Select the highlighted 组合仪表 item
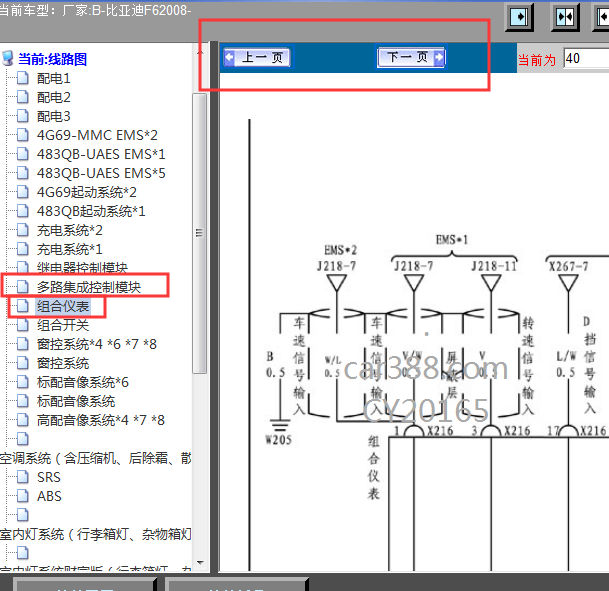Screen dimensions: 609x591 click(x=63, y=306)
